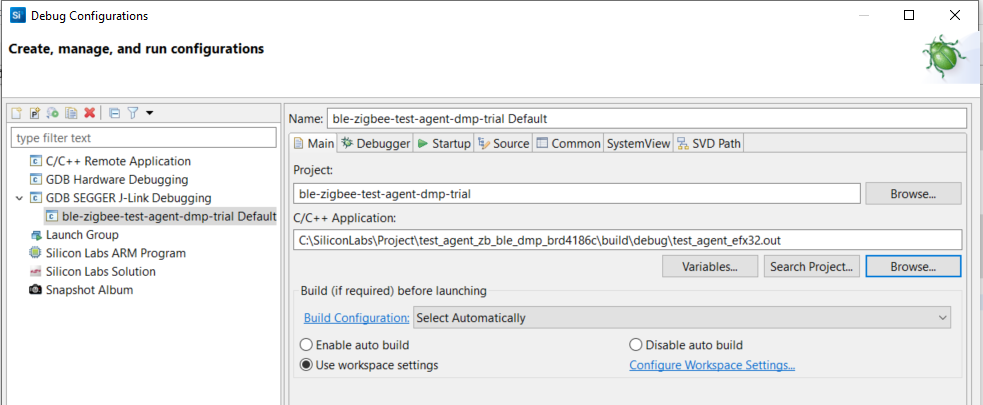The image size is (983, 405).
Task: Click the New prototype configuration icon
Action: pyautogui.click(x=35, y=113)
